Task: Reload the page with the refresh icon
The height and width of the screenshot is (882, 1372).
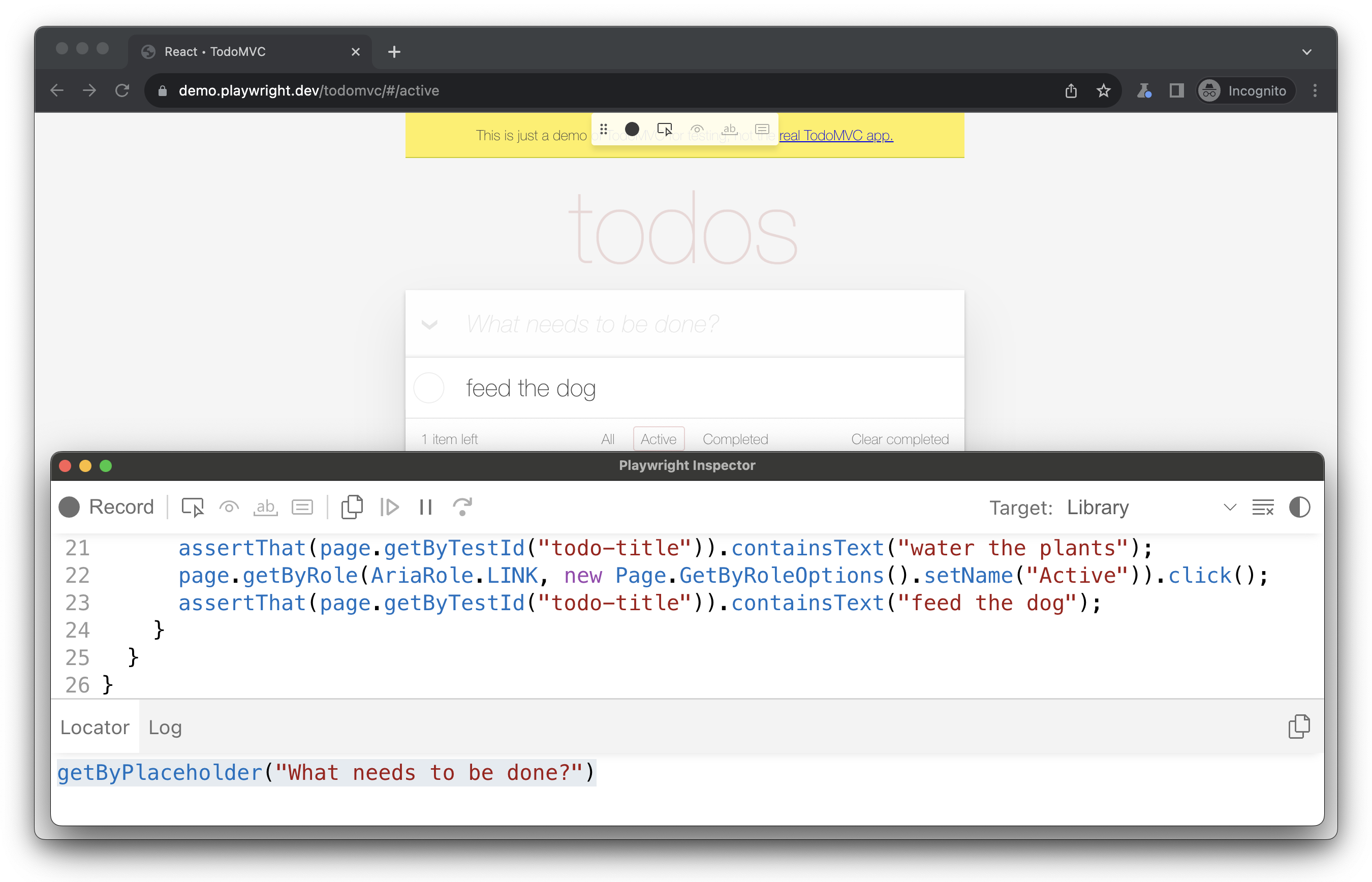Action: click(x=122, y=90)
